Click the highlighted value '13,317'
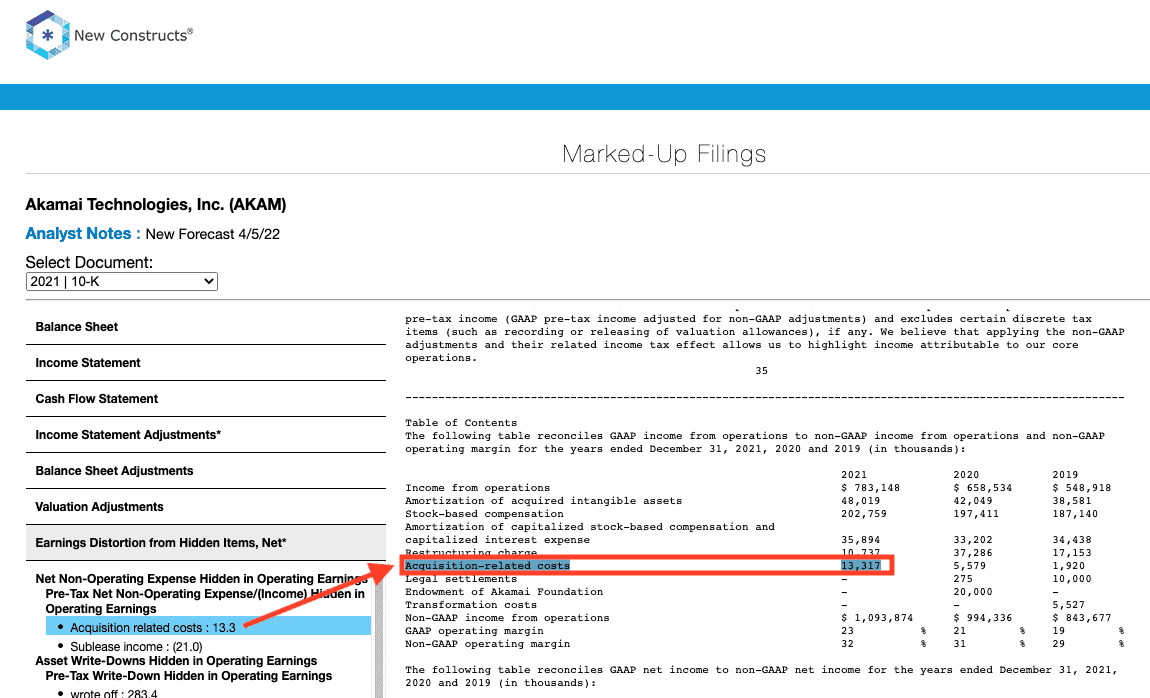1150x698 pixels. tap(860, 566)
